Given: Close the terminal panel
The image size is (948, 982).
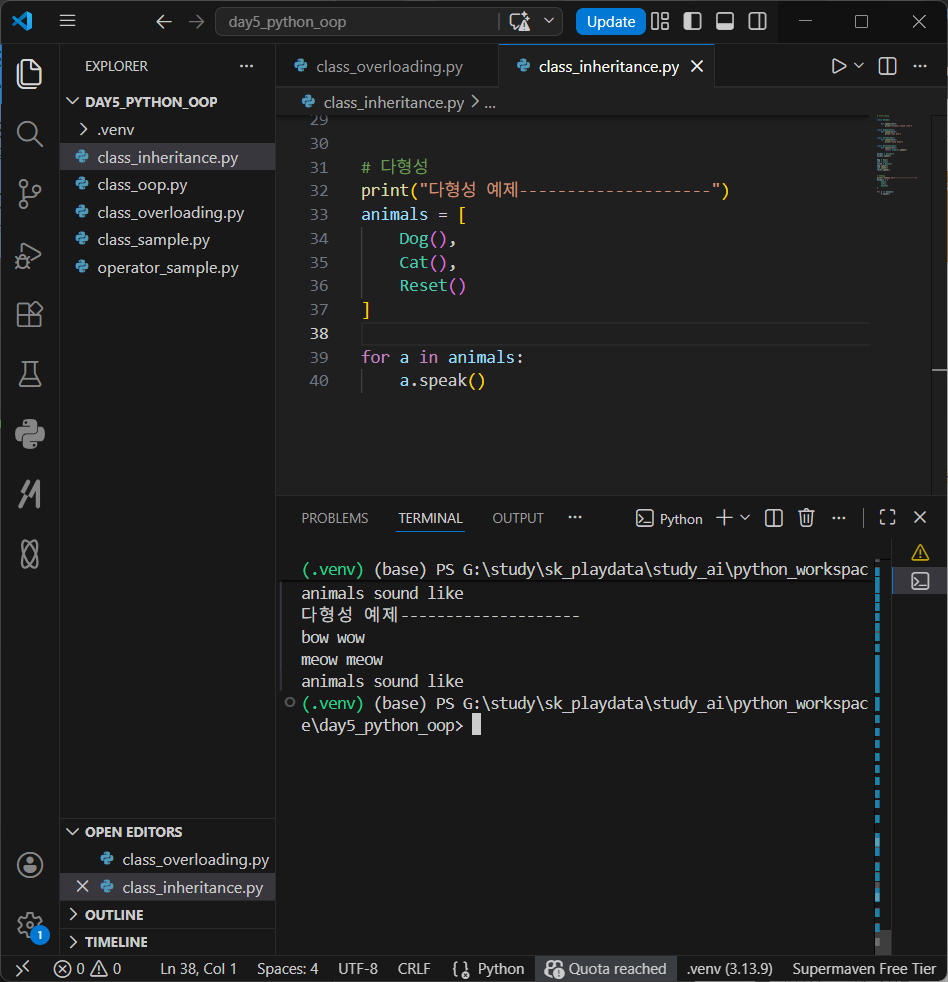Looking at the screenshot, I should coord(920,517).
